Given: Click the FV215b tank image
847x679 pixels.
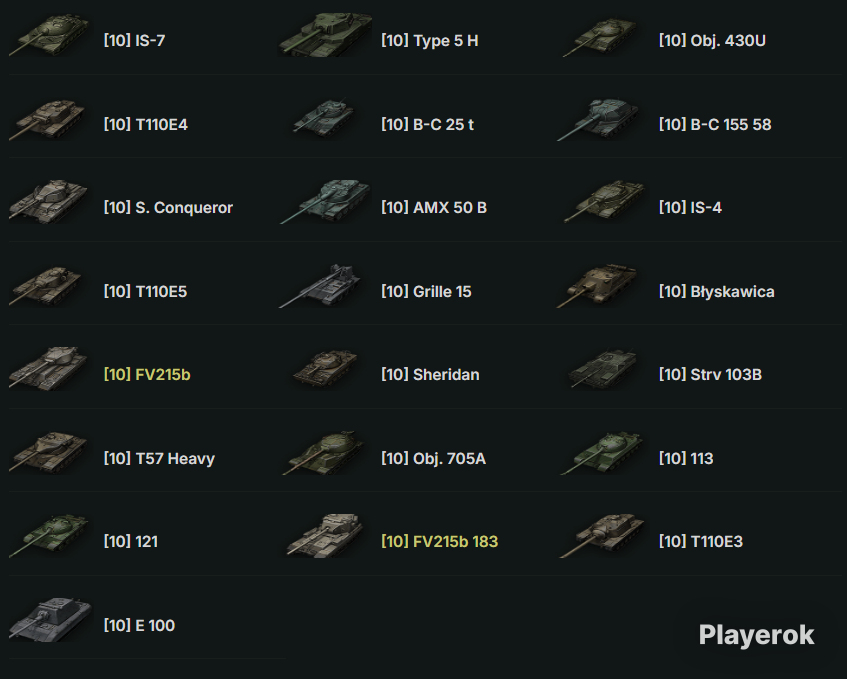Looking at the screenshot, I should coord(49,368).
